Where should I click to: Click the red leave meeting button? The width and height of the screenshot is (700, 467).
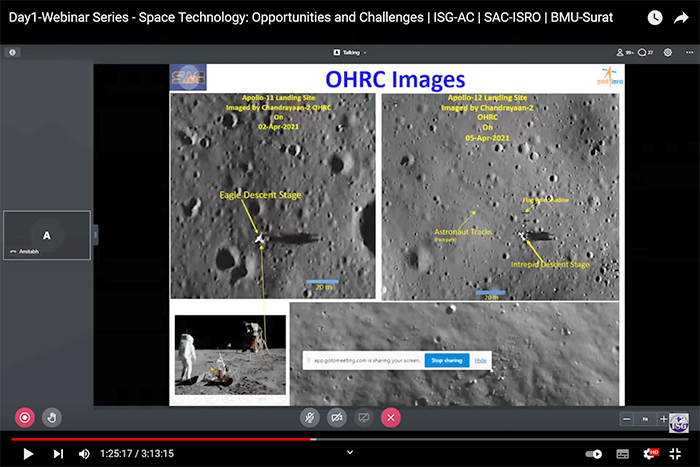(391, 417)
